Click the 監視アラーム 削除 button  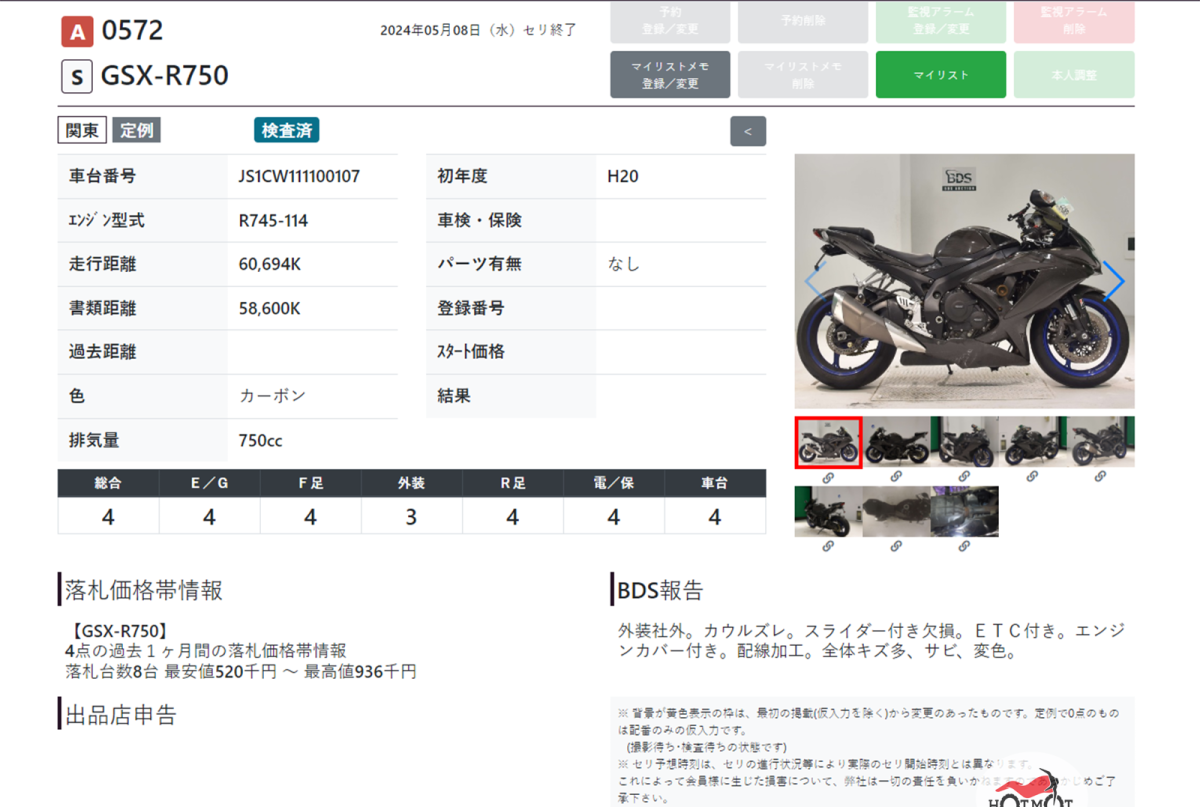click(x=1074, y=21)
